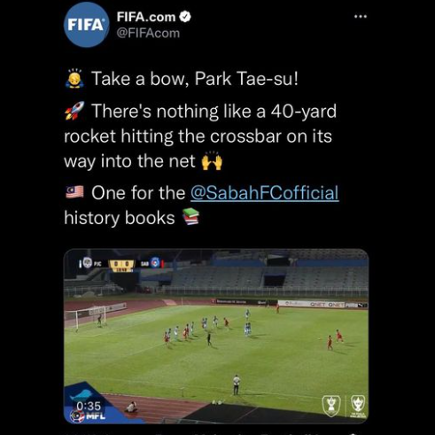This screenshot has width=436, height=436.
Task: Open the three-dot more options menu
Action: [x=360, y=16]
